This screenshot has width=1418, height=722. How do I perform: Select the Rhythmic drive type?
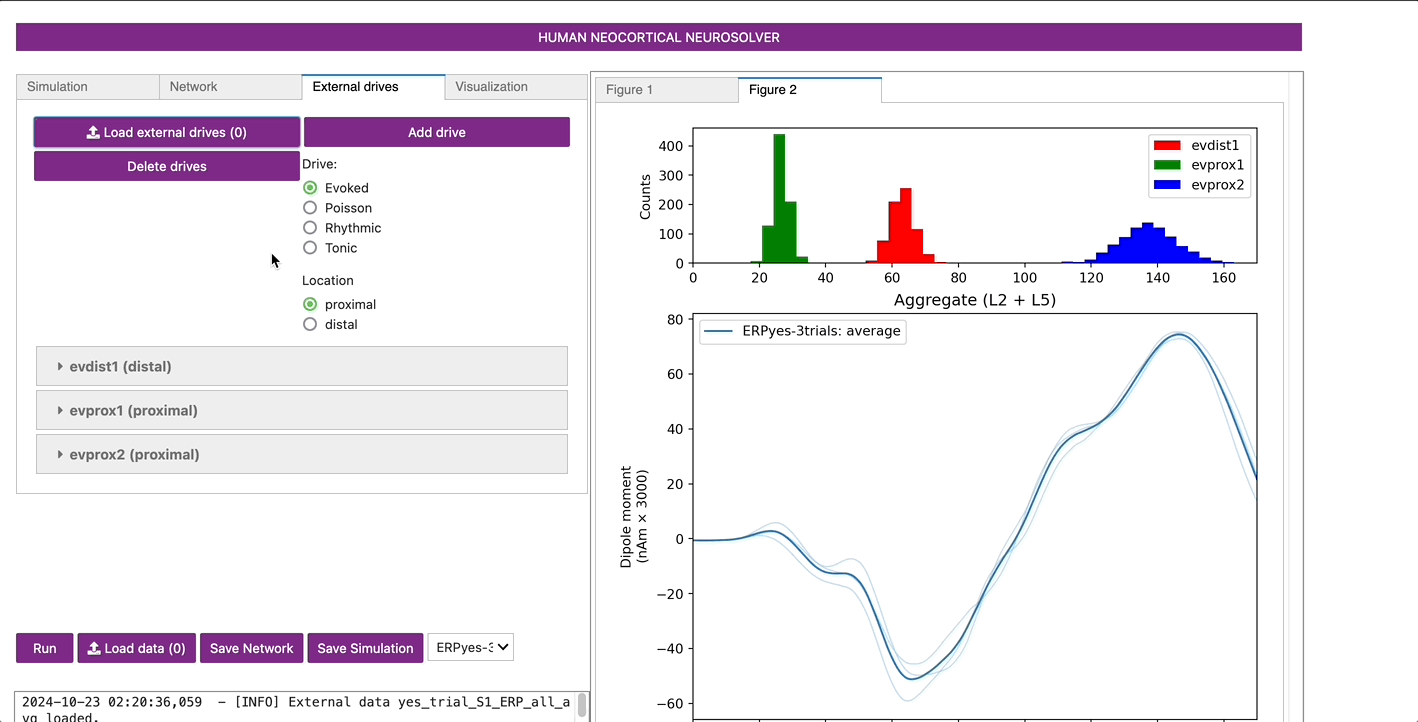310,228
